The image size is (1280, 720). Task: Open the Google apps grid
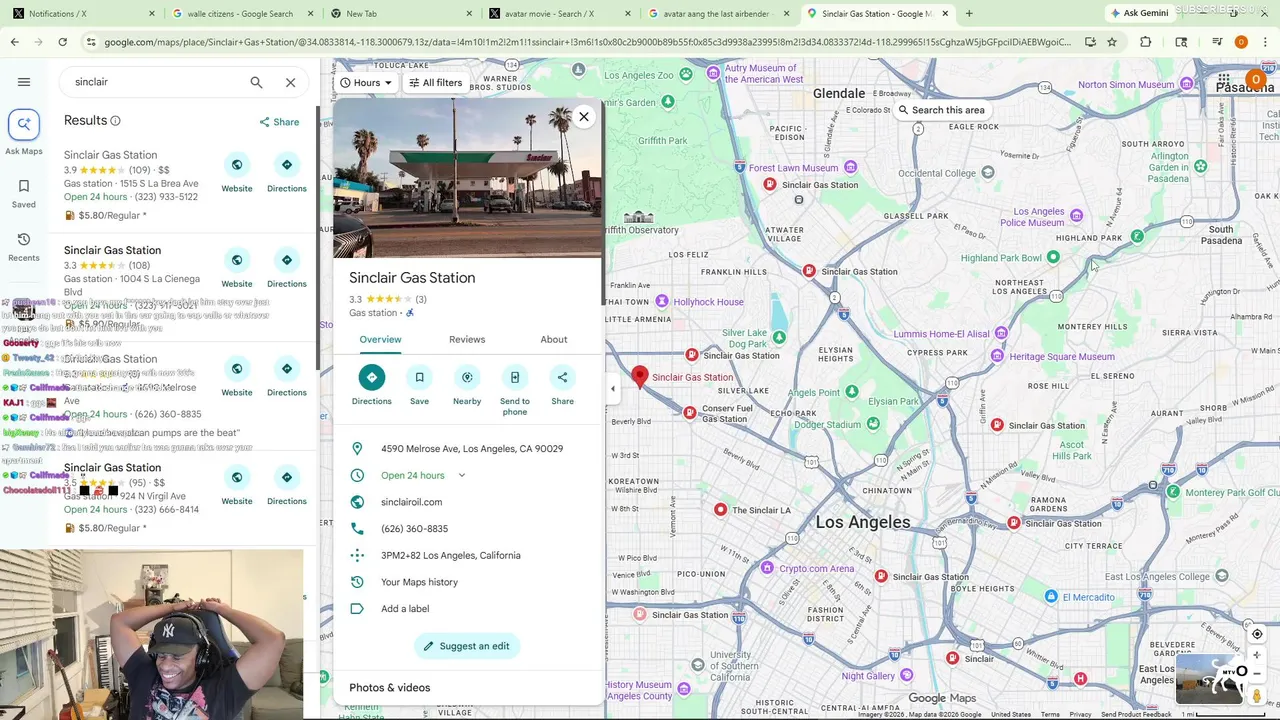[1223, 79]
